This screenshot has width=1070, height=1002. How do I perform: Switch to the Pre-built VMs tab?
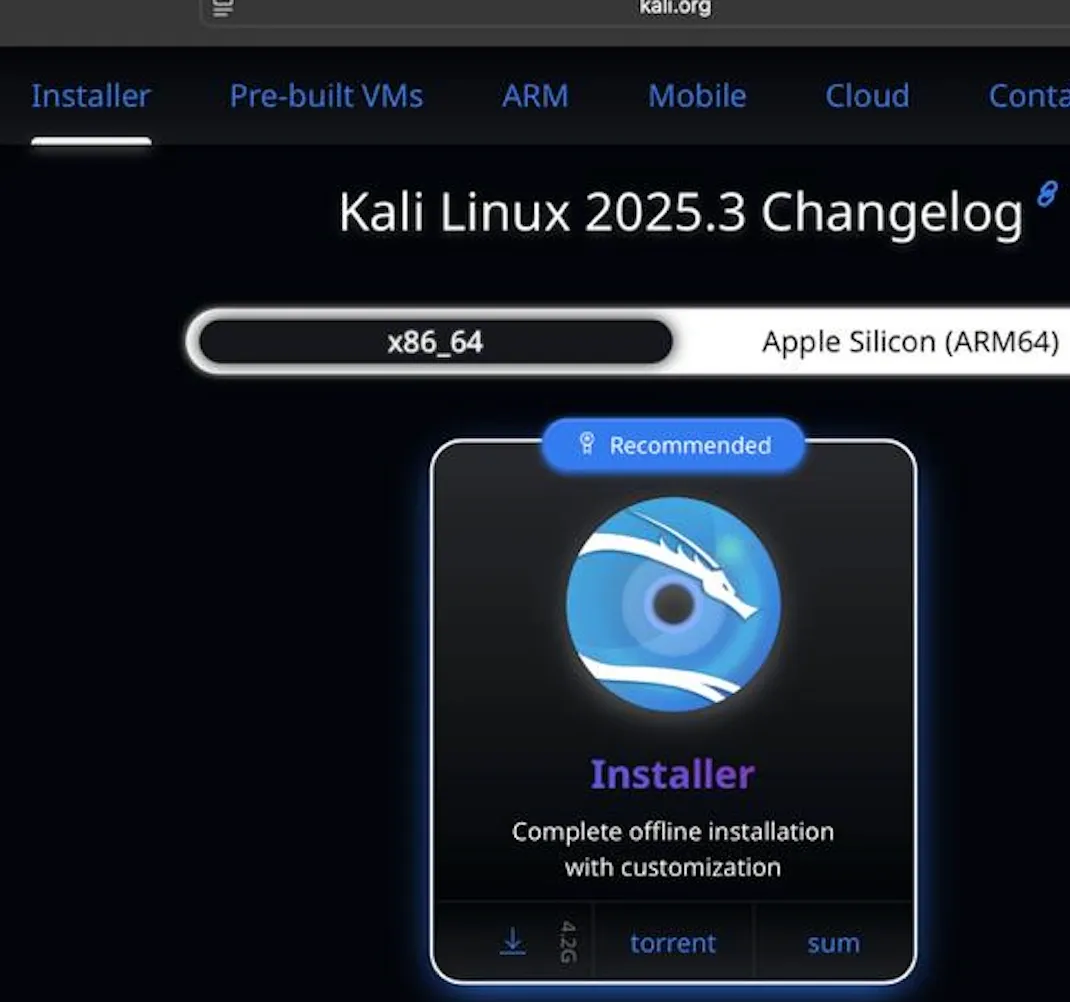[x=326, y=96]
